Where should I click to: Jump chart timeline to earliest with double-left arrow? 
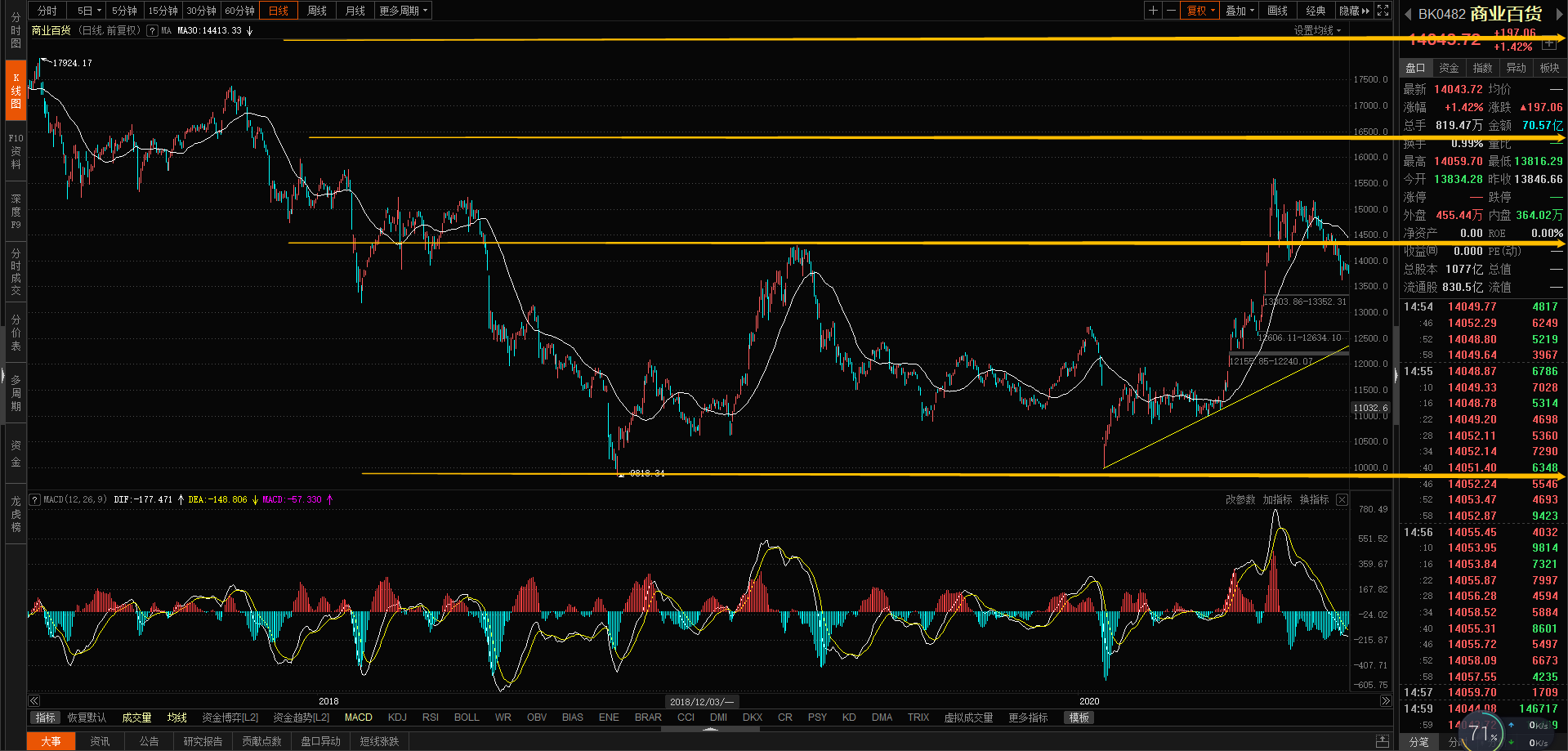[x=34, y=700]
